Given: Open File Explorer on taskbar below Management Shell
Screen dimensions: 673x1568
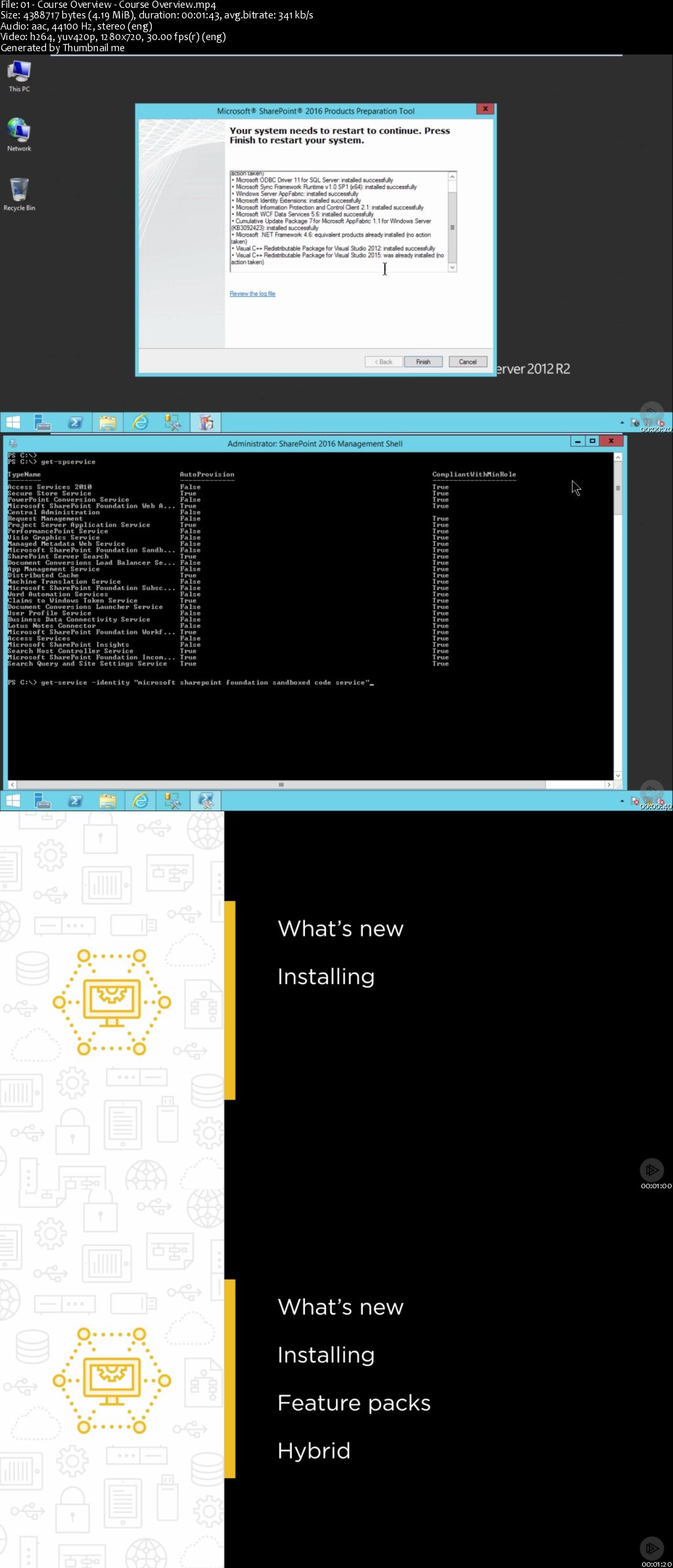Looking at the screenshot, I should click(108, 801).
